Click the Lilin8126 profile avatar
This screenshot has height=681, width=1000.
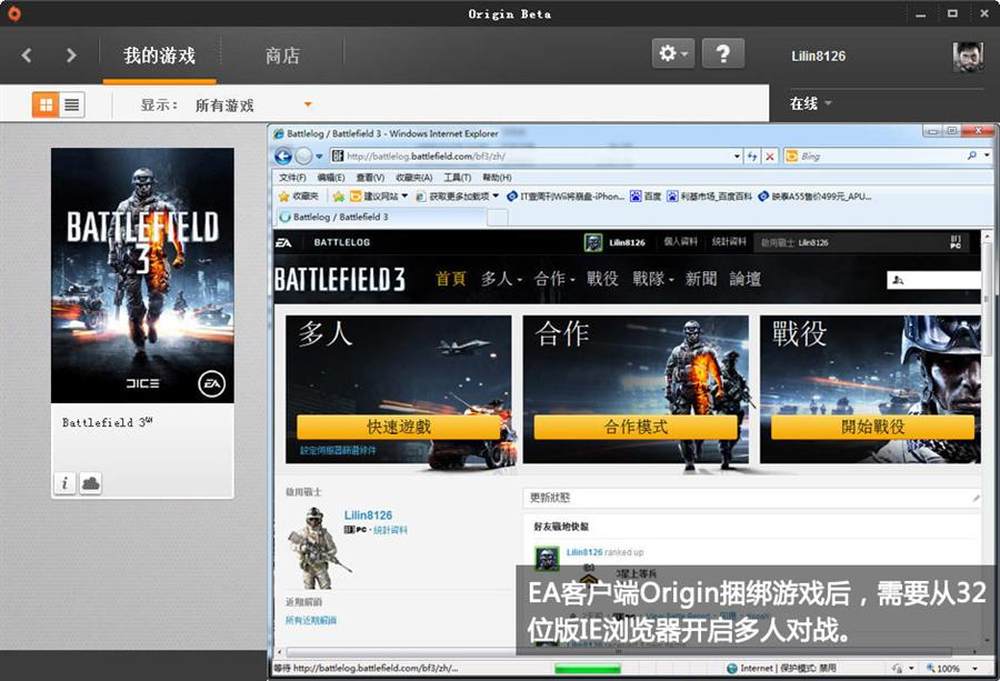[967, 56]
